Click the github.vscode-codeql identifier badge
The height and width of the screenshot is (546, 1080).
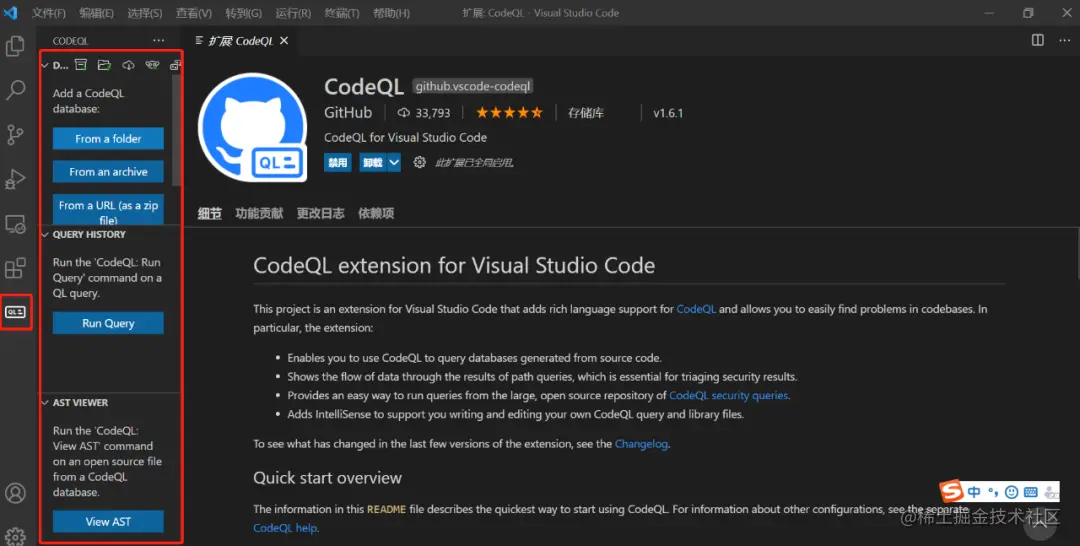click(x=472, y=87)
